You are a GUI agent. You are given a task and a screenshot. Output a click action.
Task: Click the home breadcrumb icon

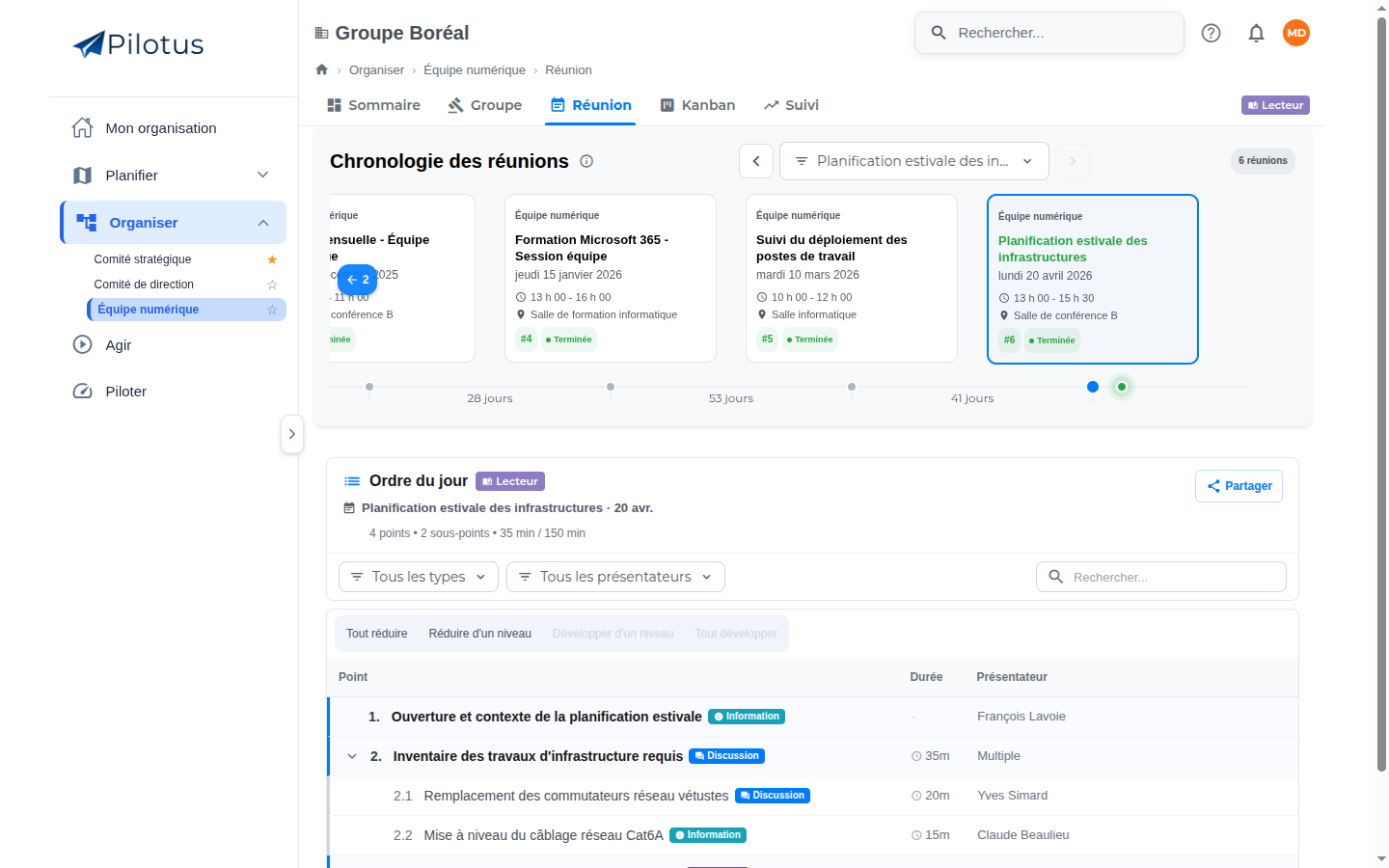pos(322,69)
